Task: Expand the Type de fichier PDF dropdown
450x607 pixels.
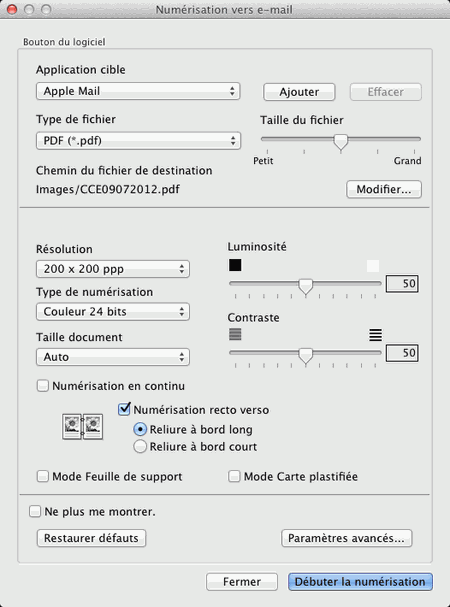Action: click(x=138, y=141)
